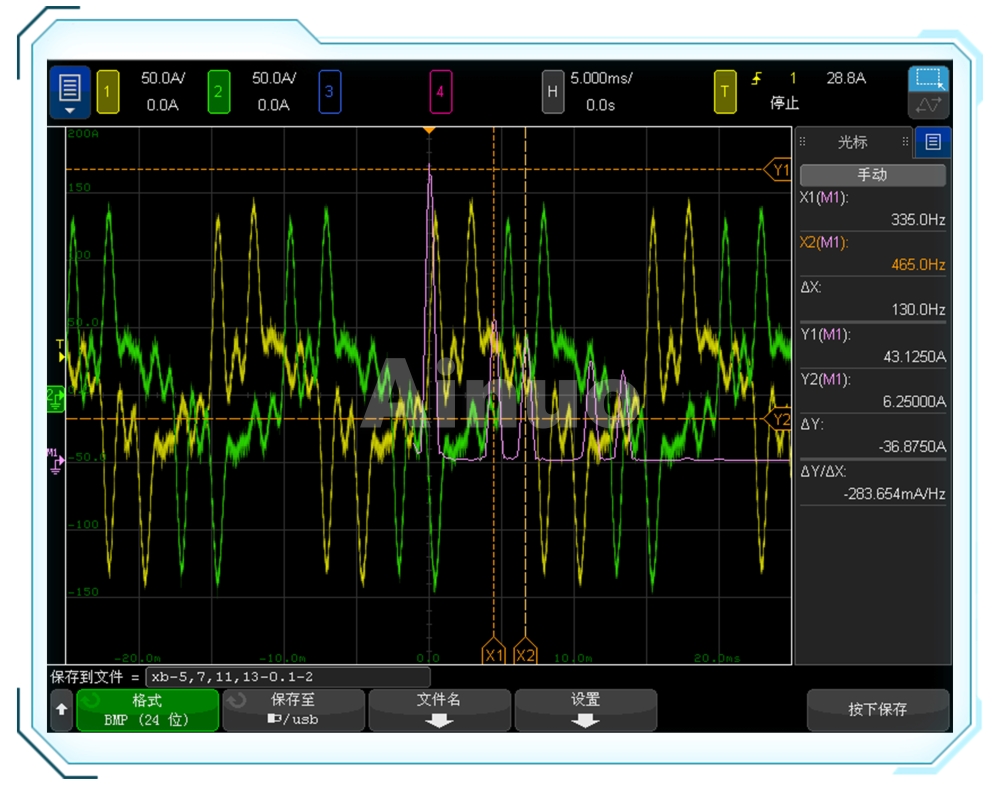
Task: Enable channel 3 blue badge
Action: pos(330,92)
